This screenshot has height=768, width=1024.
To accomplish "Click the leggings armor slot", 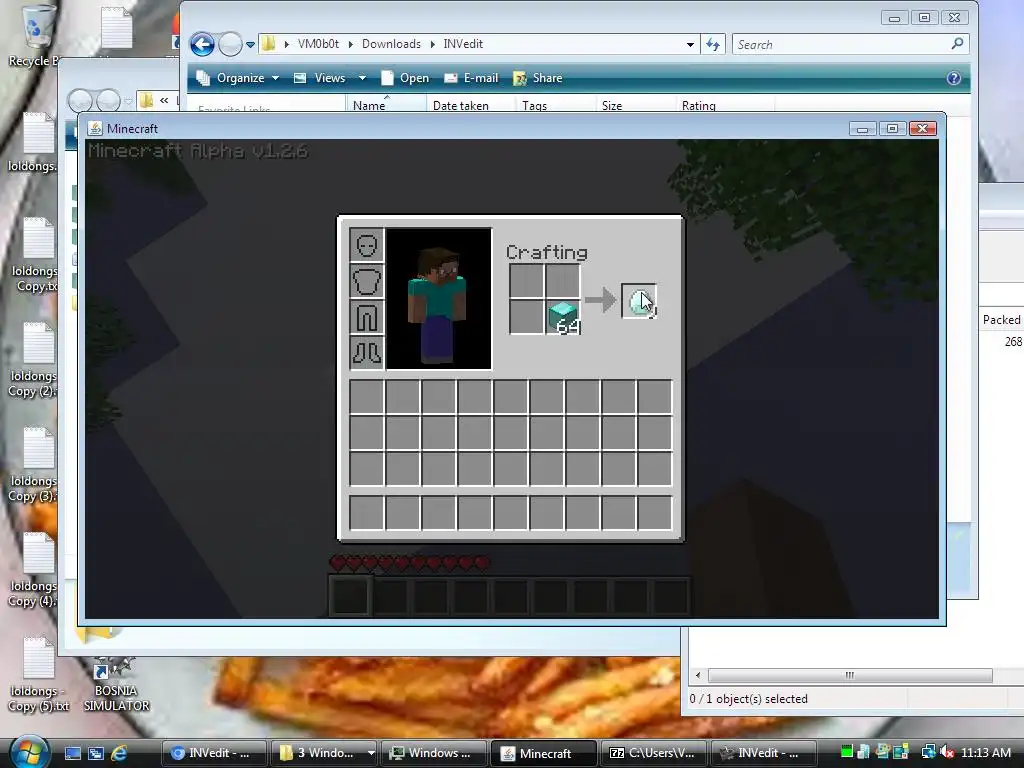I will click(x=366, y=317).
